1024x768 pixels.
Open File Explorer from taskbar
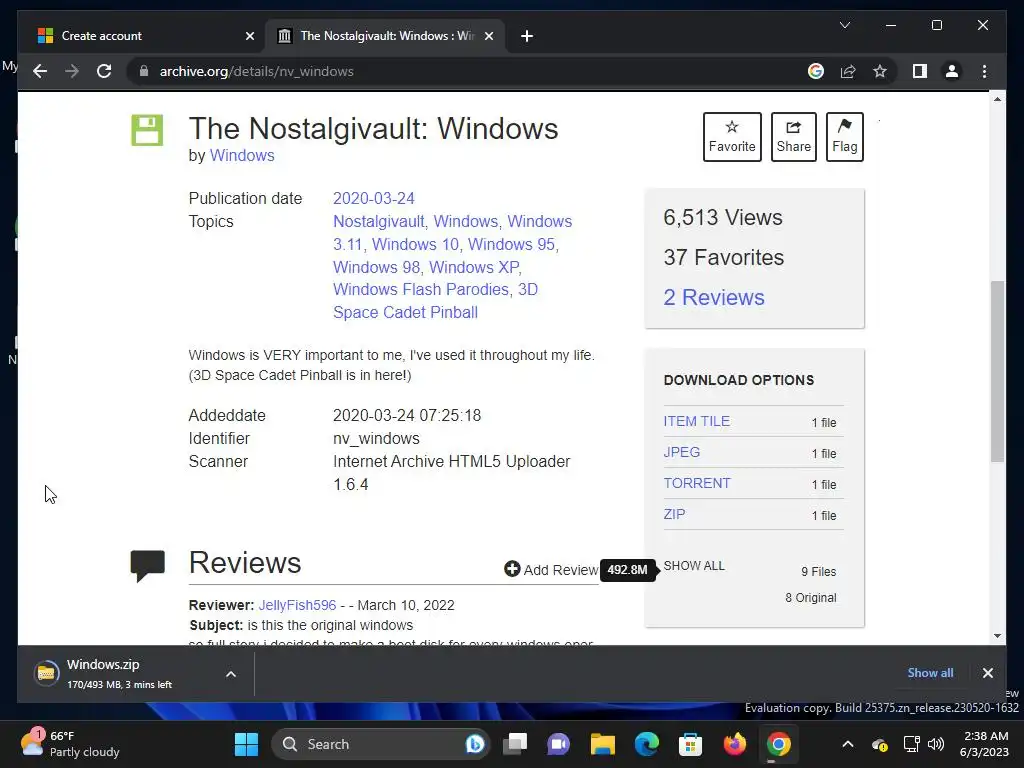point(602,744)
